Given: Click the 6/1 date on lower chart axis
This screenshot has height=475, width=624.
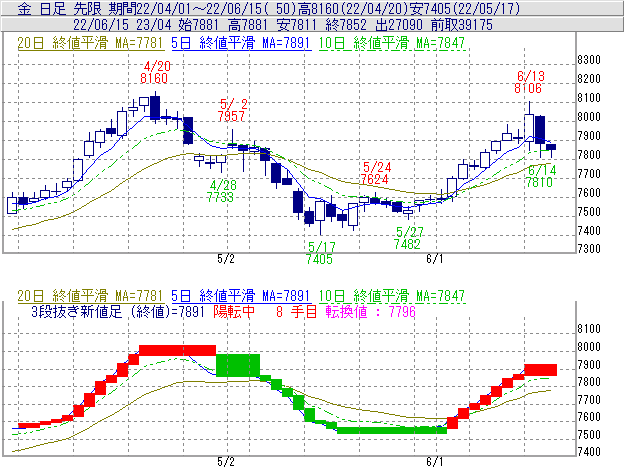Looking at the screenshot, I should [x=435, y=462].
